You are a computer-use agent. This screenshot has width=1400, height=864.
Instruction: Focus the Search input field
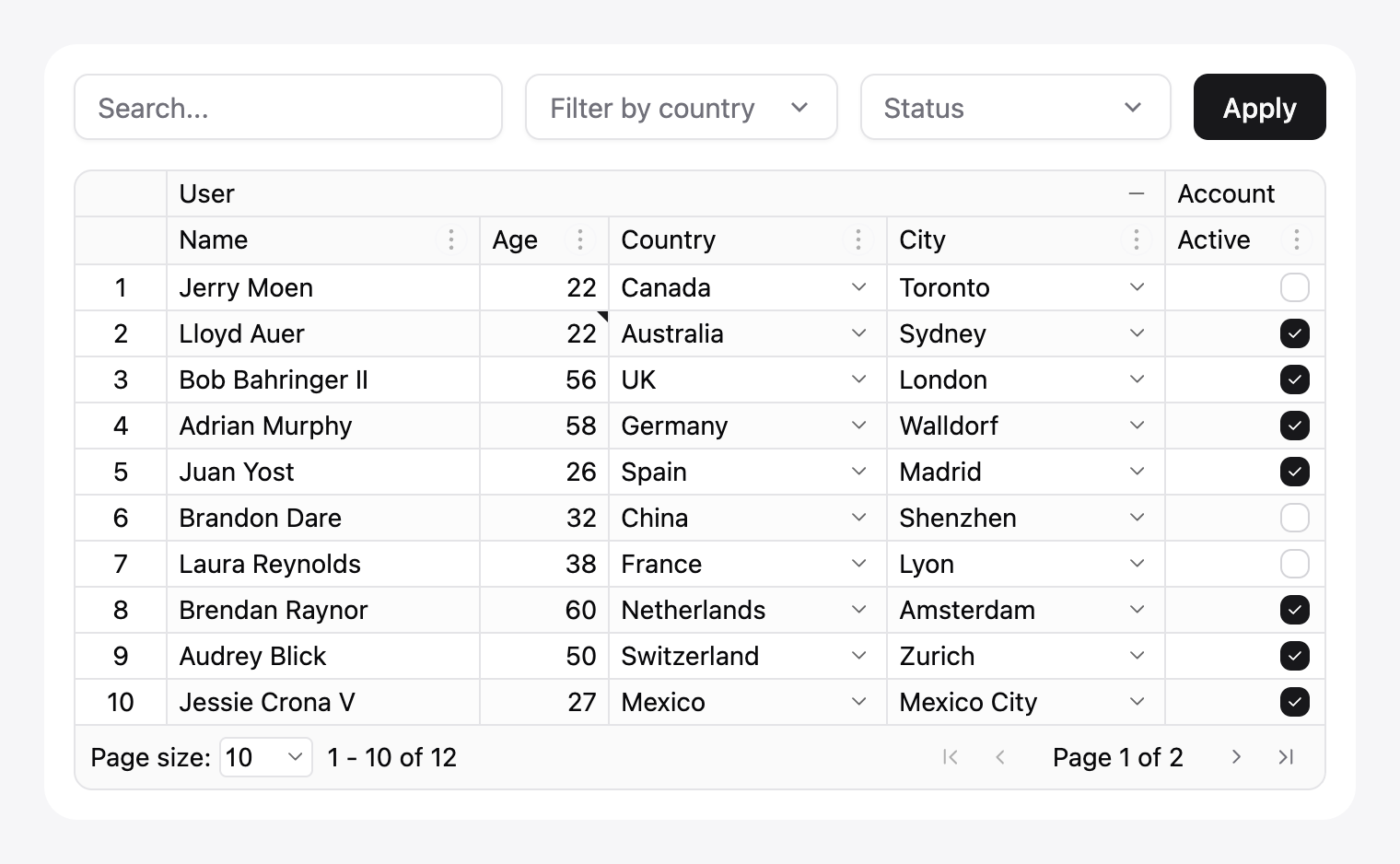click(x=288, y=108)
